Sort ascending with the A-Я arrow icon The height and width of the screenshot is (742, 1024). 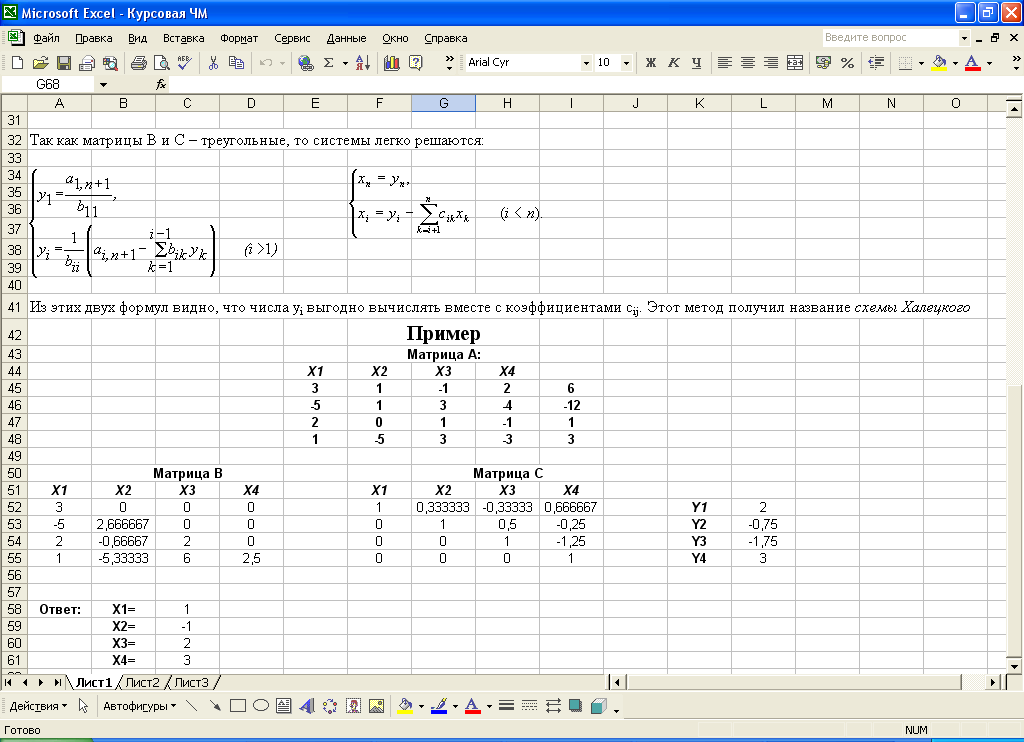363,63
